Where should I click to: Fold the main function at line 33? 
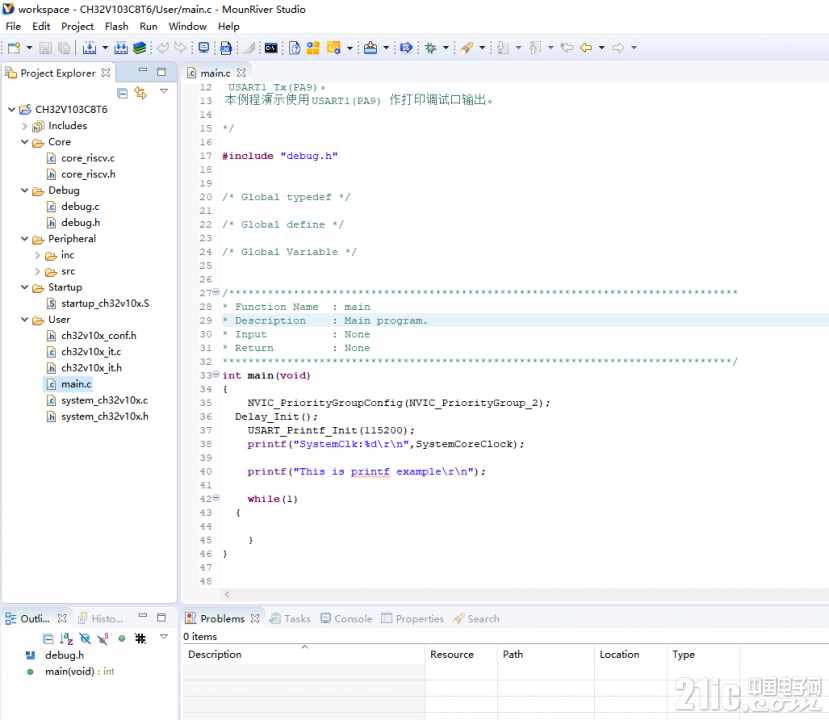point(216,374)
